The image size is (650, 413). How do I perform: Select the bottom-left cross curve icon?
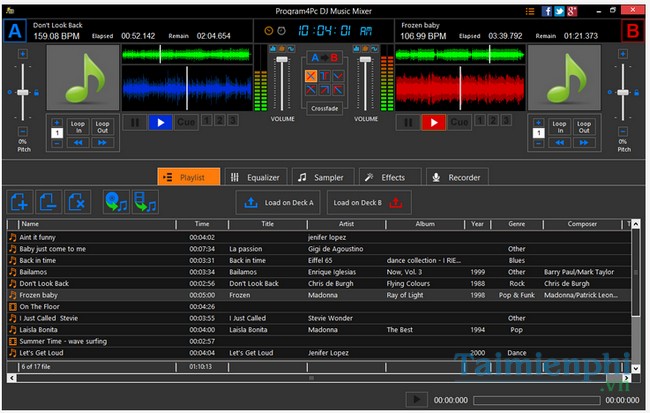(310, 90)
